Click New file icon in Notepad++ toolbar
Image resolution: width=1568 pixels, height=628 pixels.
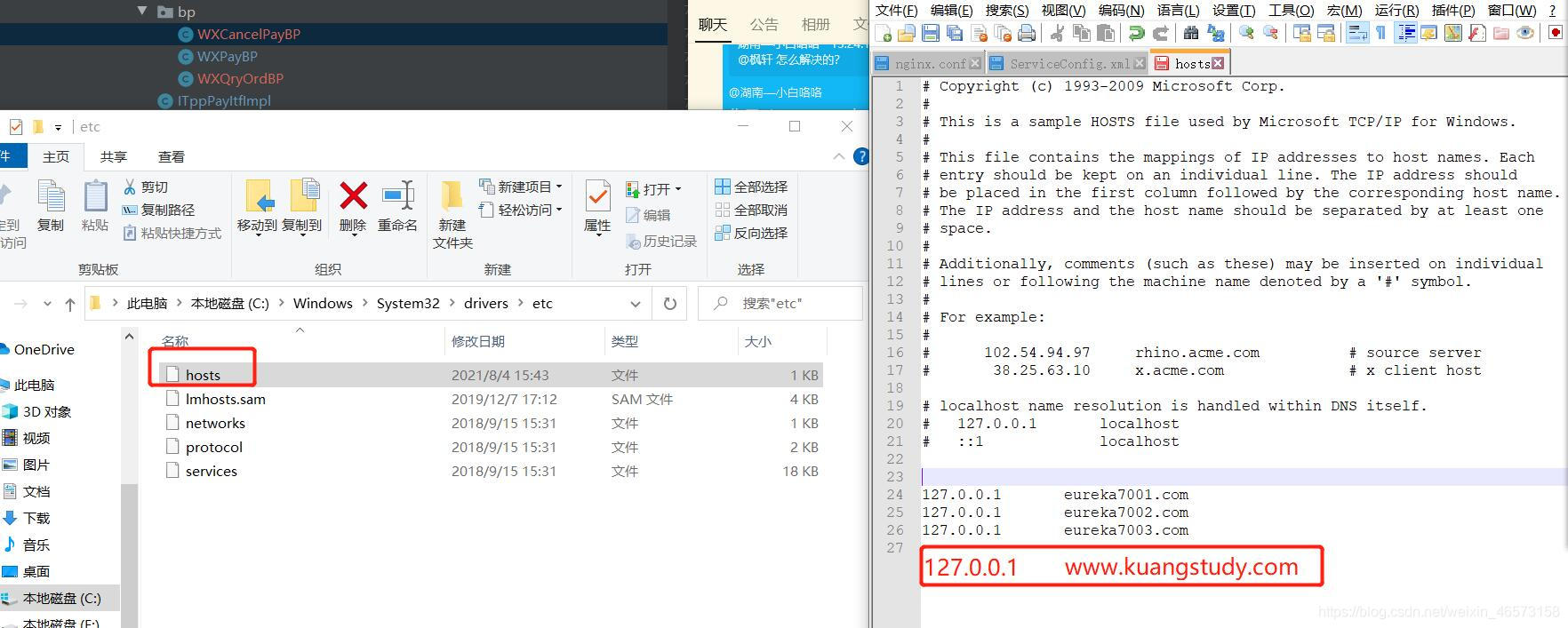[x=883, y=34]
